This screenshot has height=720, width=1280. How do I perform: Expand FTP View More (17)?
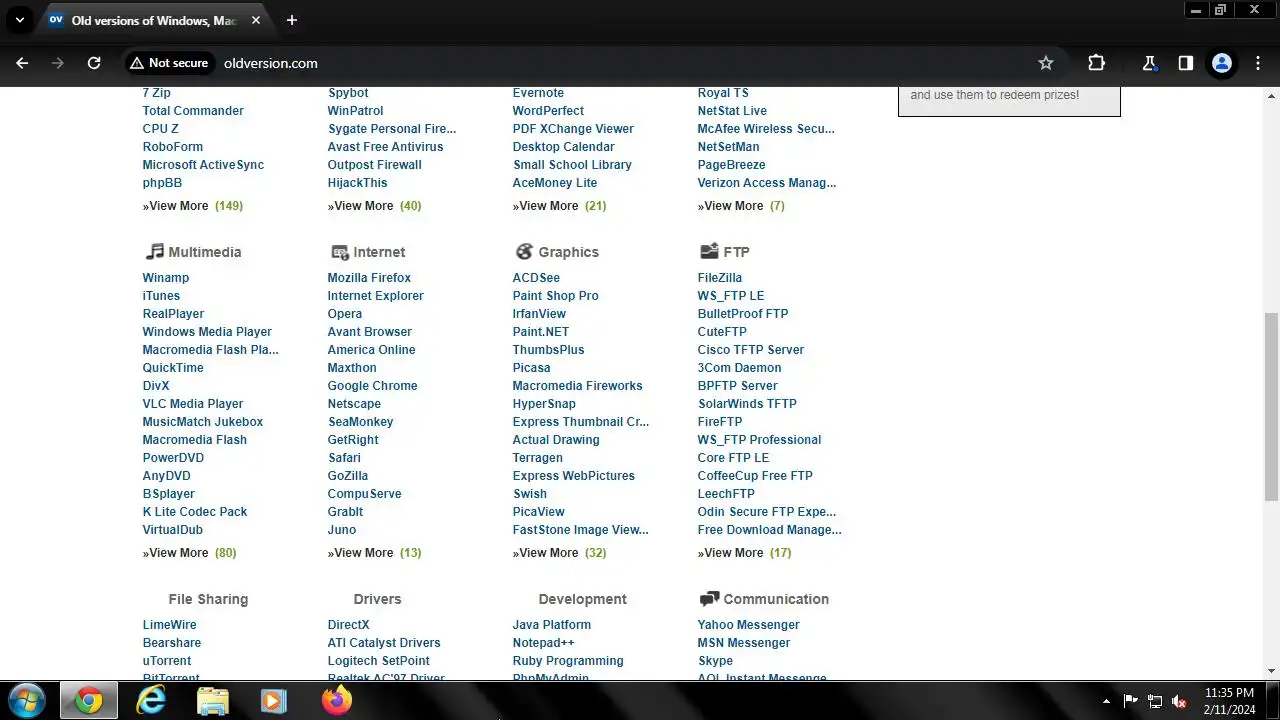745,553
